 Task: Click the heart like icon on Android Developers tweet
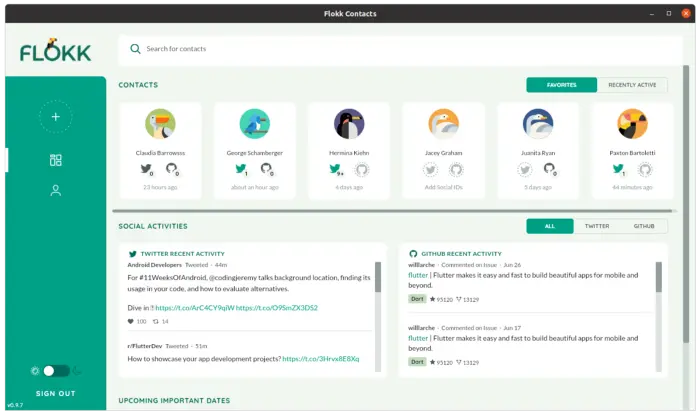[131, 321]
